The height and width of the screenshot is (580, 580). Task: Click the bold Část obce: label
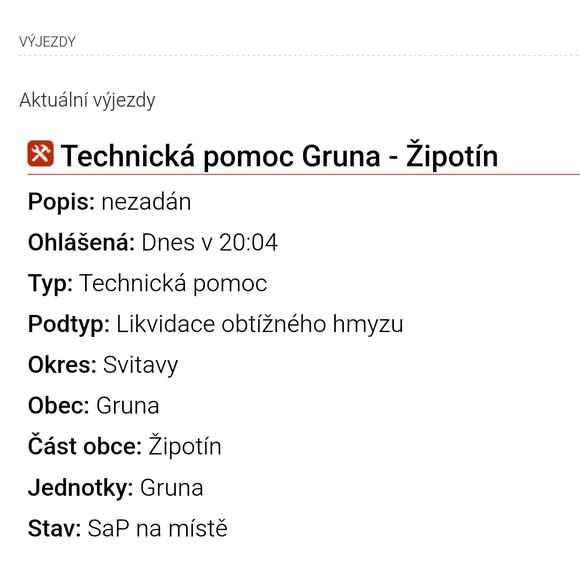(85, 446)
